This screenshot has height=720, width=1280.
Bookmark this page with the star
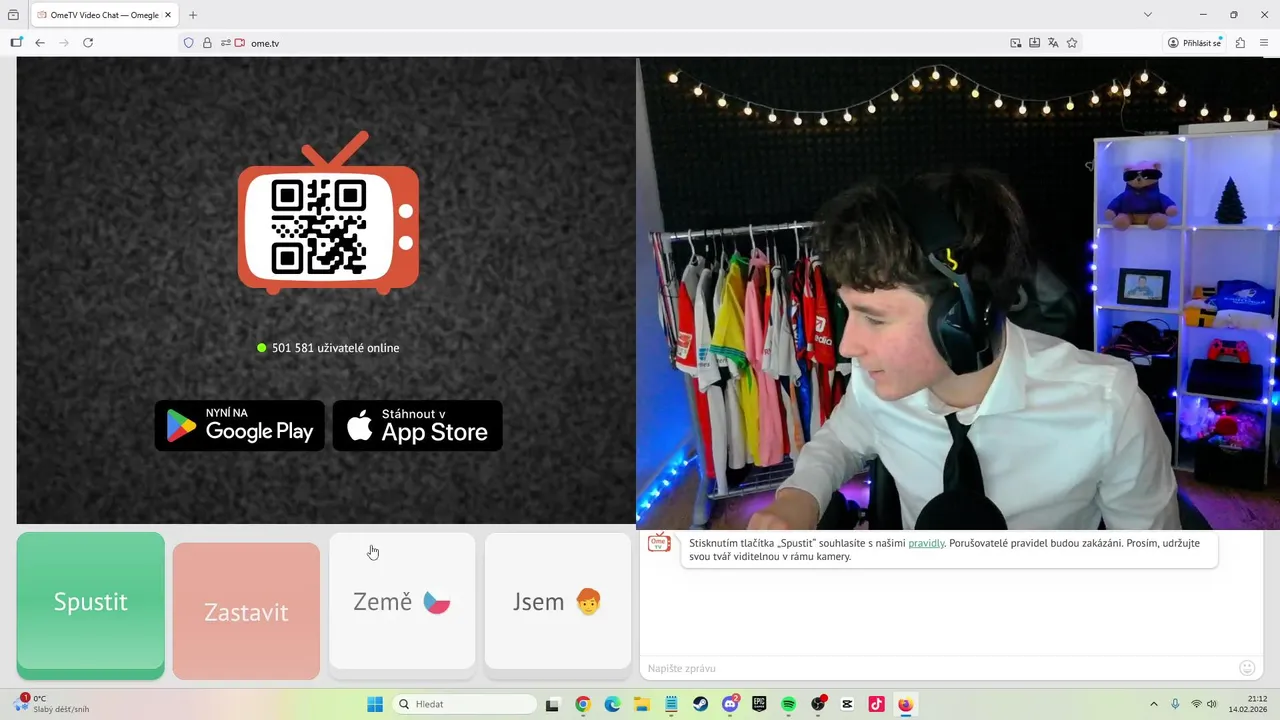[1072, 43]
